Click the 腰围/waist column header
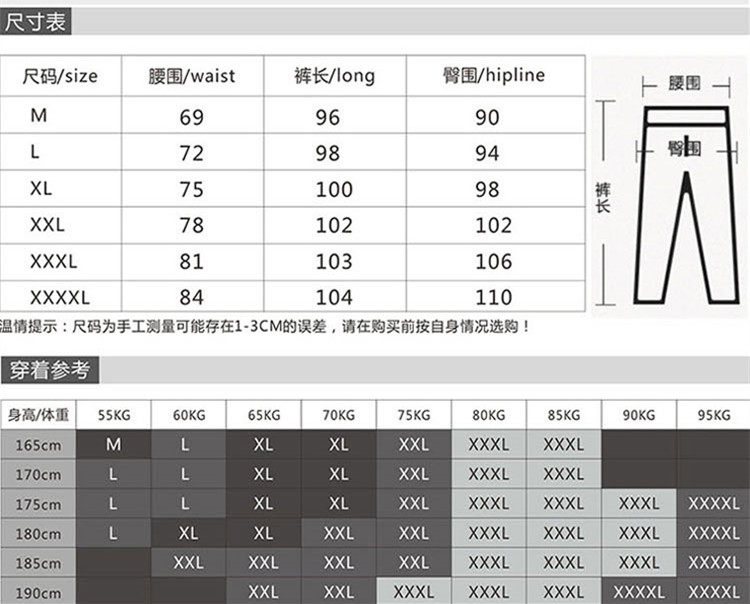 coord(192,76)
